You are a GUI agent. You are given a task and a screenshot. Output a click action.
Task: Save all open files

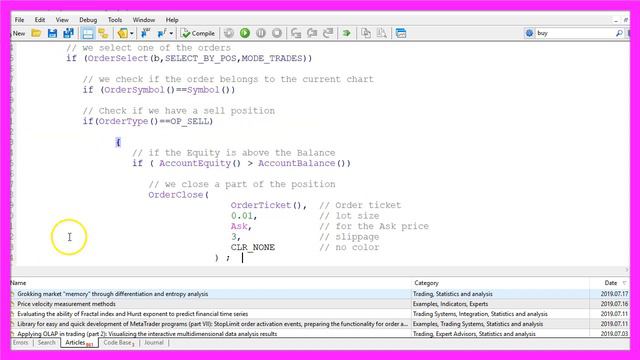[68, 33]
